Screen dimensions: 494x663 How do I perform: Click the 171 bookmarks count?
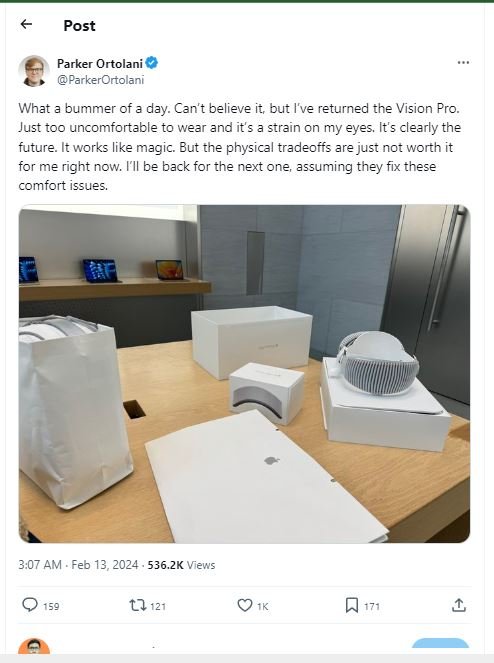pos(372,606)
